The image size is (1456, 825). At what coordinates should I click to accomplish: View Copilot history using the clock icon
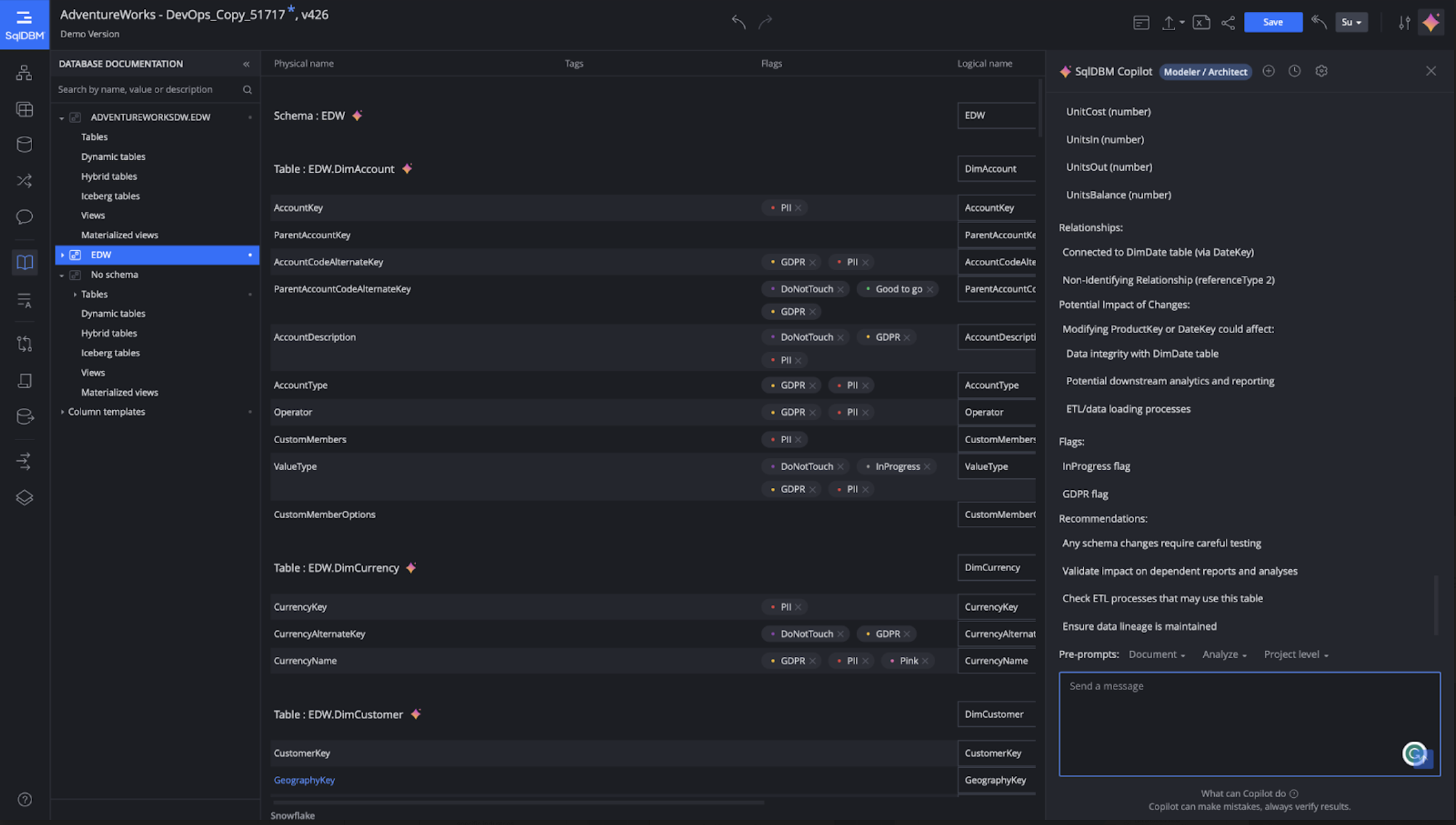tap(1295, 71)
